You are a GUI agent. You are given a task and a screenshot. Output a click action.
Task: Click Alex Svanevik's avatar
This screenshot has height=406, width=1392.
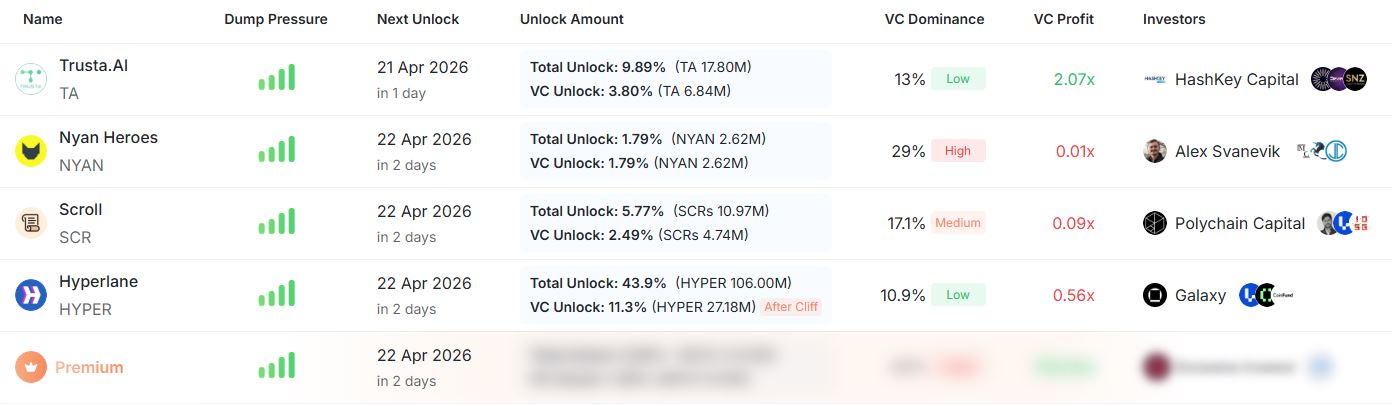point(1155,152)
